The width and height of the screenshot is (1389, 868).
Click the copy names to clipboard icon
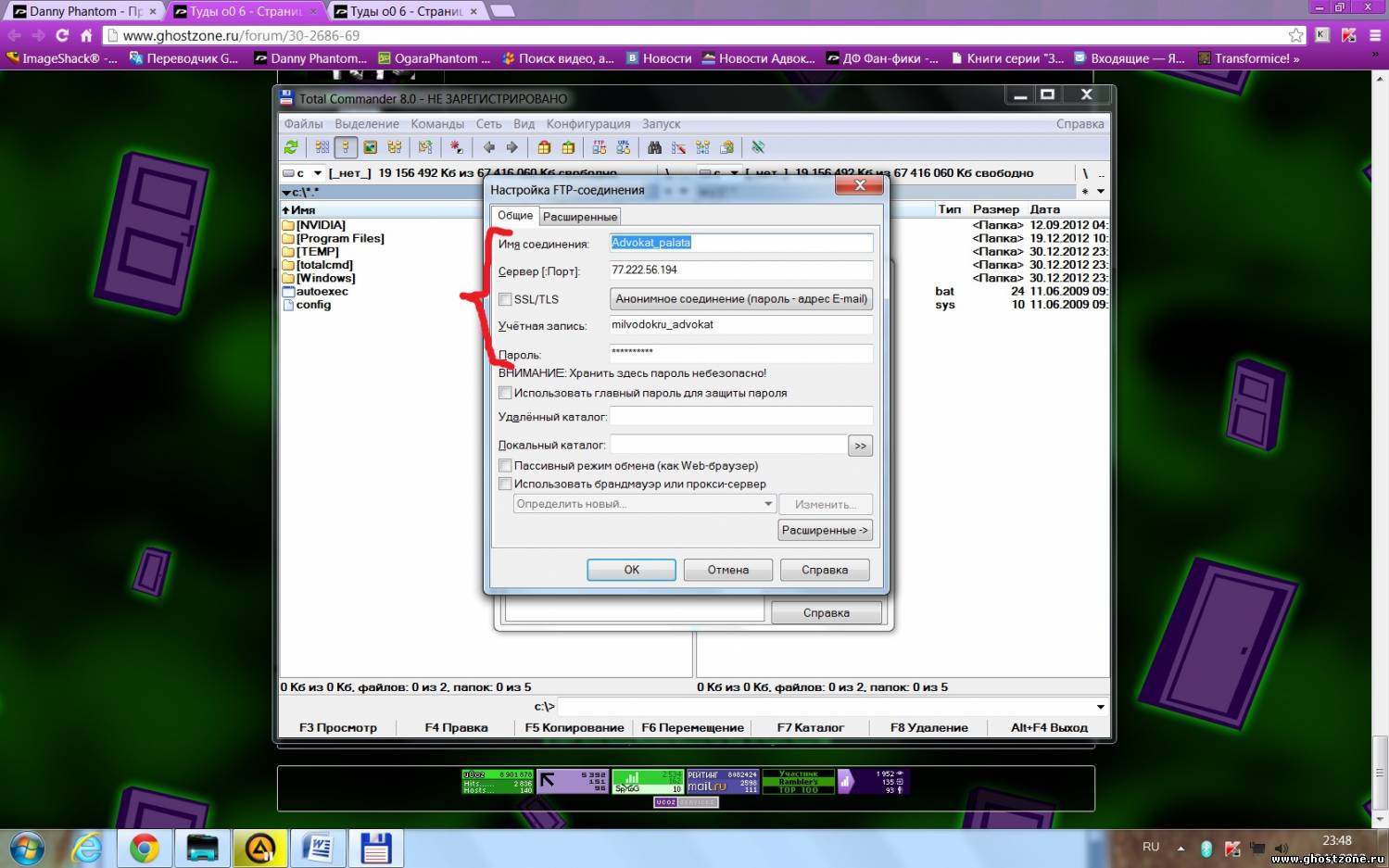click(x=726, y=147)
